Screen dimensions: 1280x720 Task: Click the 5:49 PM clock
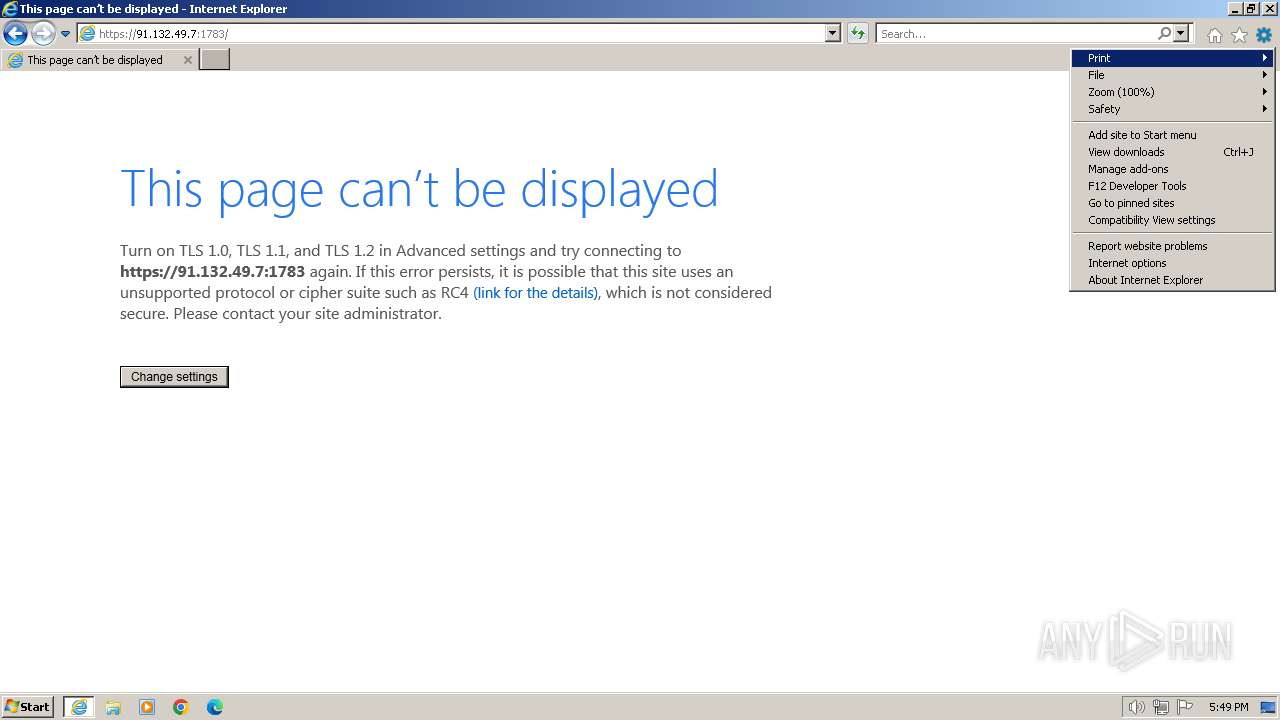[1228, 707]
